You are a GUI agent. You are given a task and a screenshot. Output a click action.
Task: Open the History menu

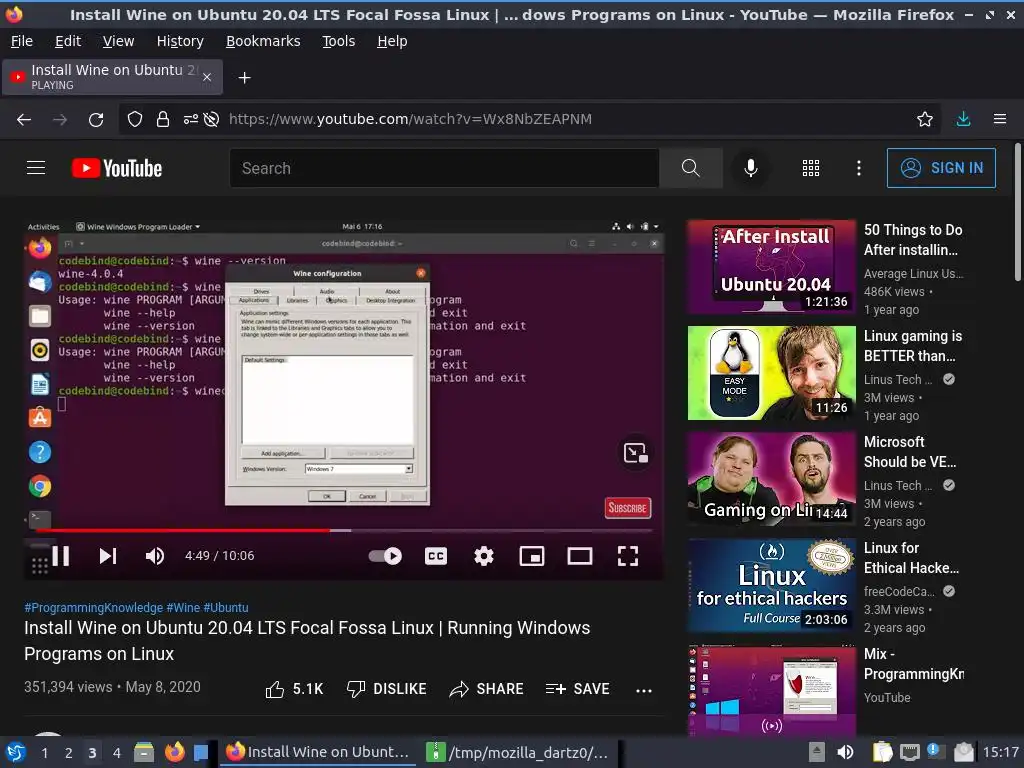(x=180, y=41)
